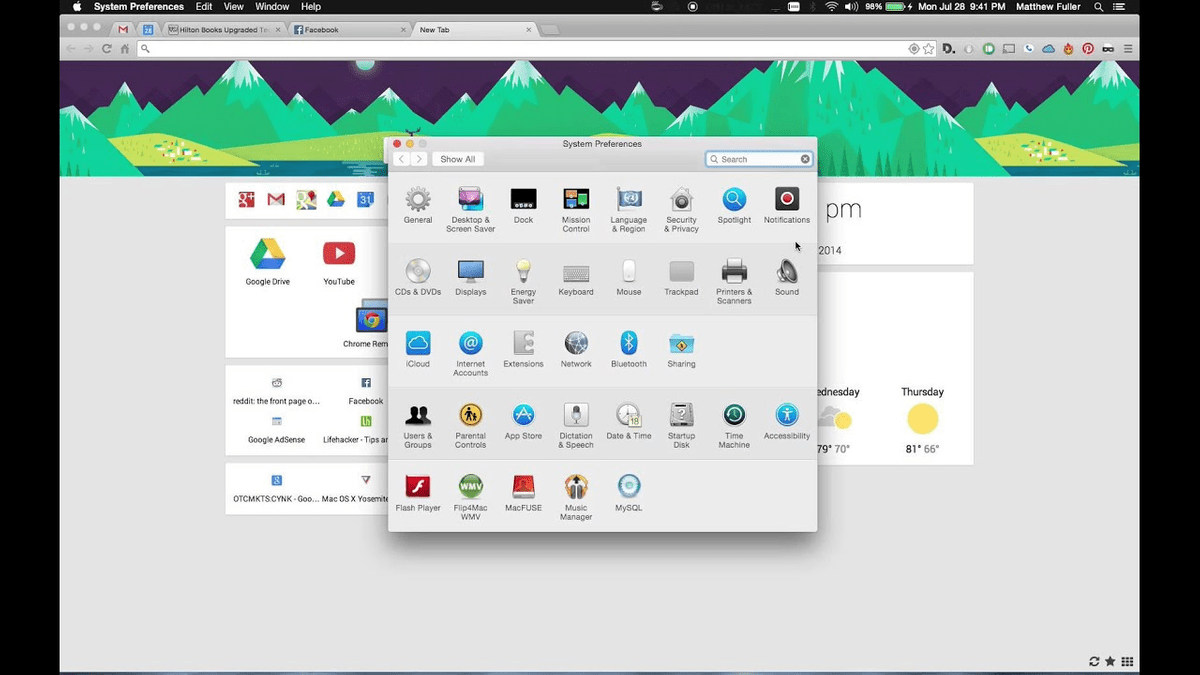
Task: Open Security & Privacy settings
Action: tap(681, 199)
